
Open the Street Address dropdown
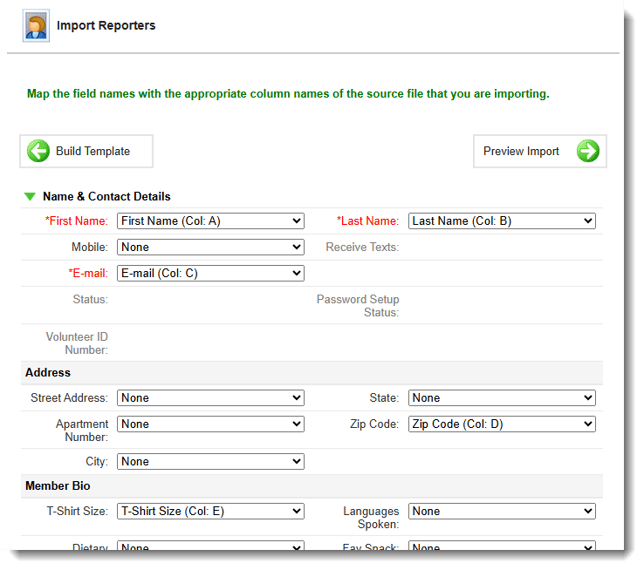point(210,398)
